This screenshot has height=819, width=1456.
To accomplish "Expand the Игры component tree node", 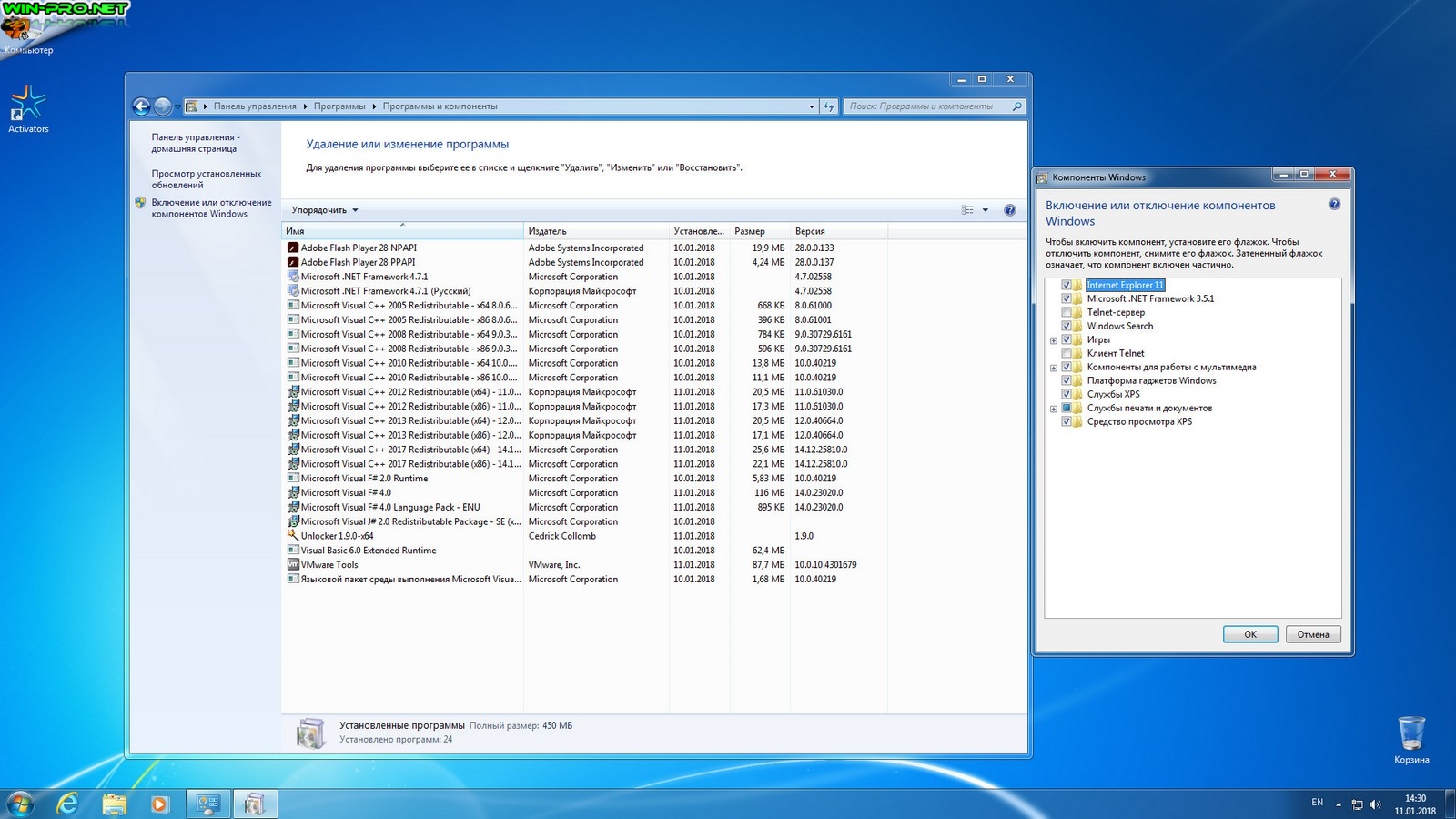I will coord(1054,340).
